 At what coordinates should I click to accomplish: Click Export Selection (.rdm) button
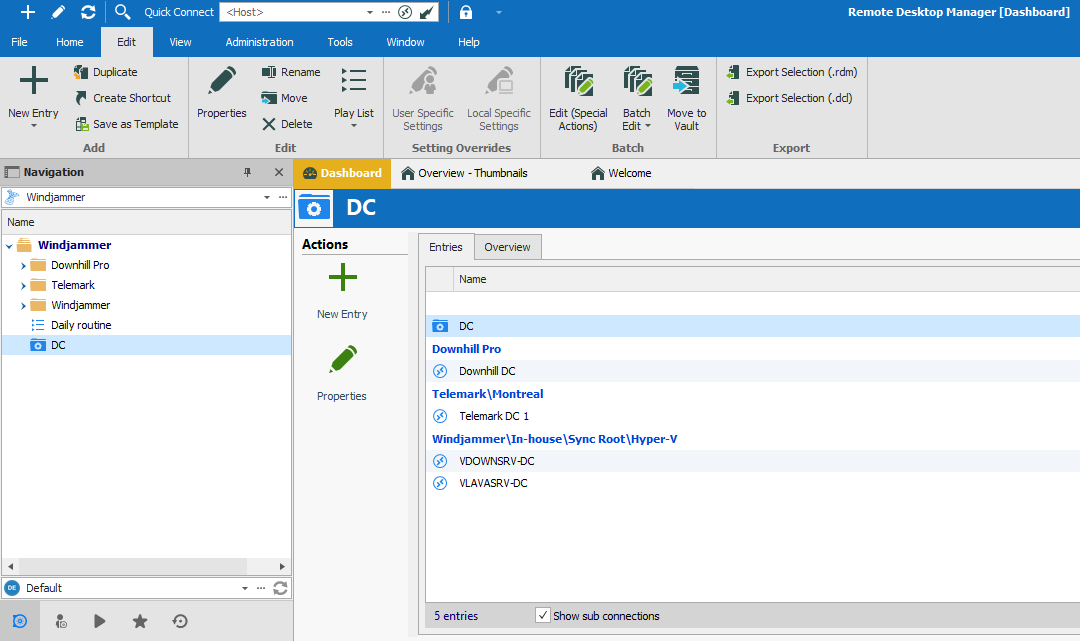click(790, 72)
